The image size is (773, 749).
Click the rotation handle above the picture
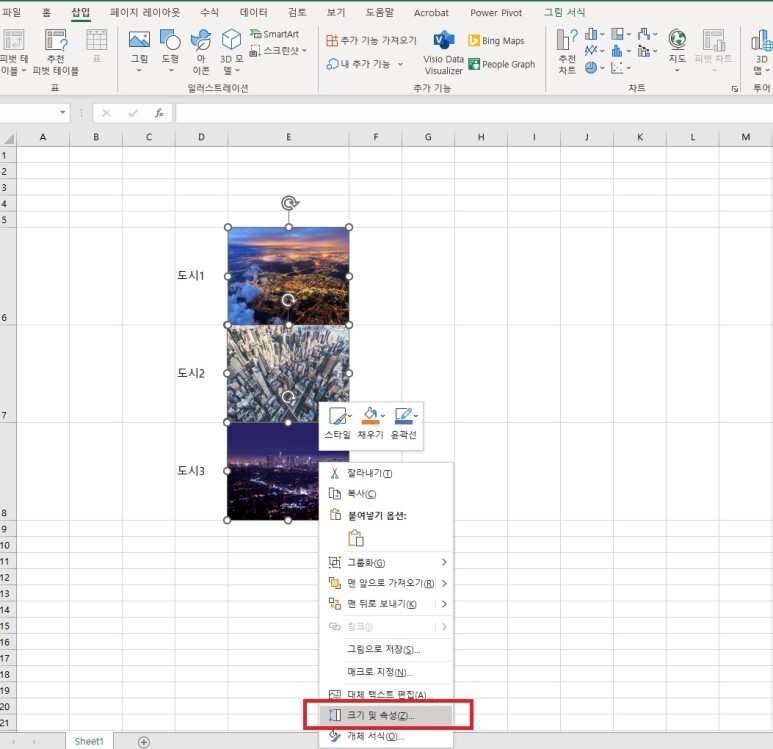pyautogui.click(x=290, y=203)
